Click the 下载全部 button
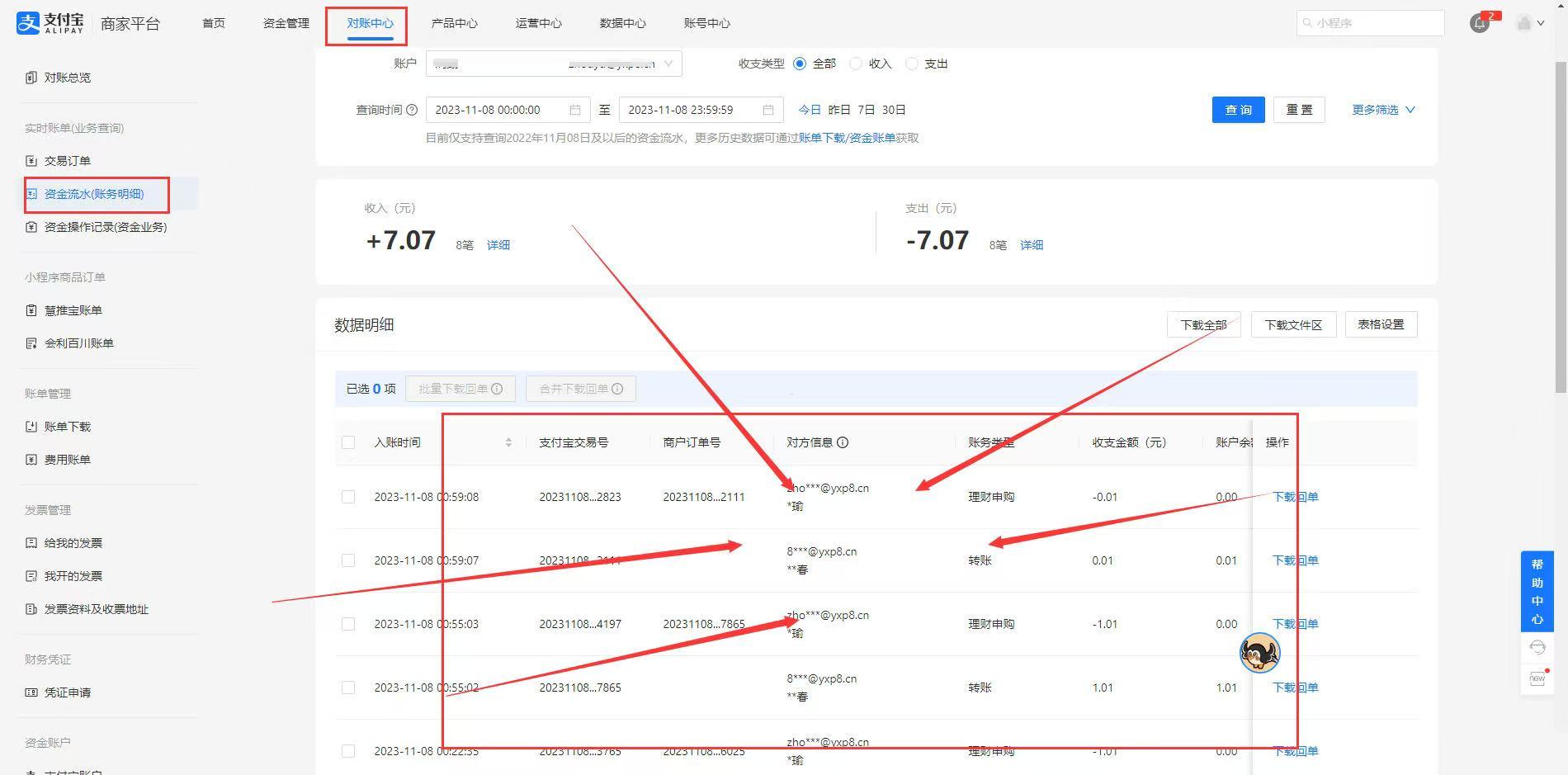The image size is (1568, 775). tap(1203, 324)
